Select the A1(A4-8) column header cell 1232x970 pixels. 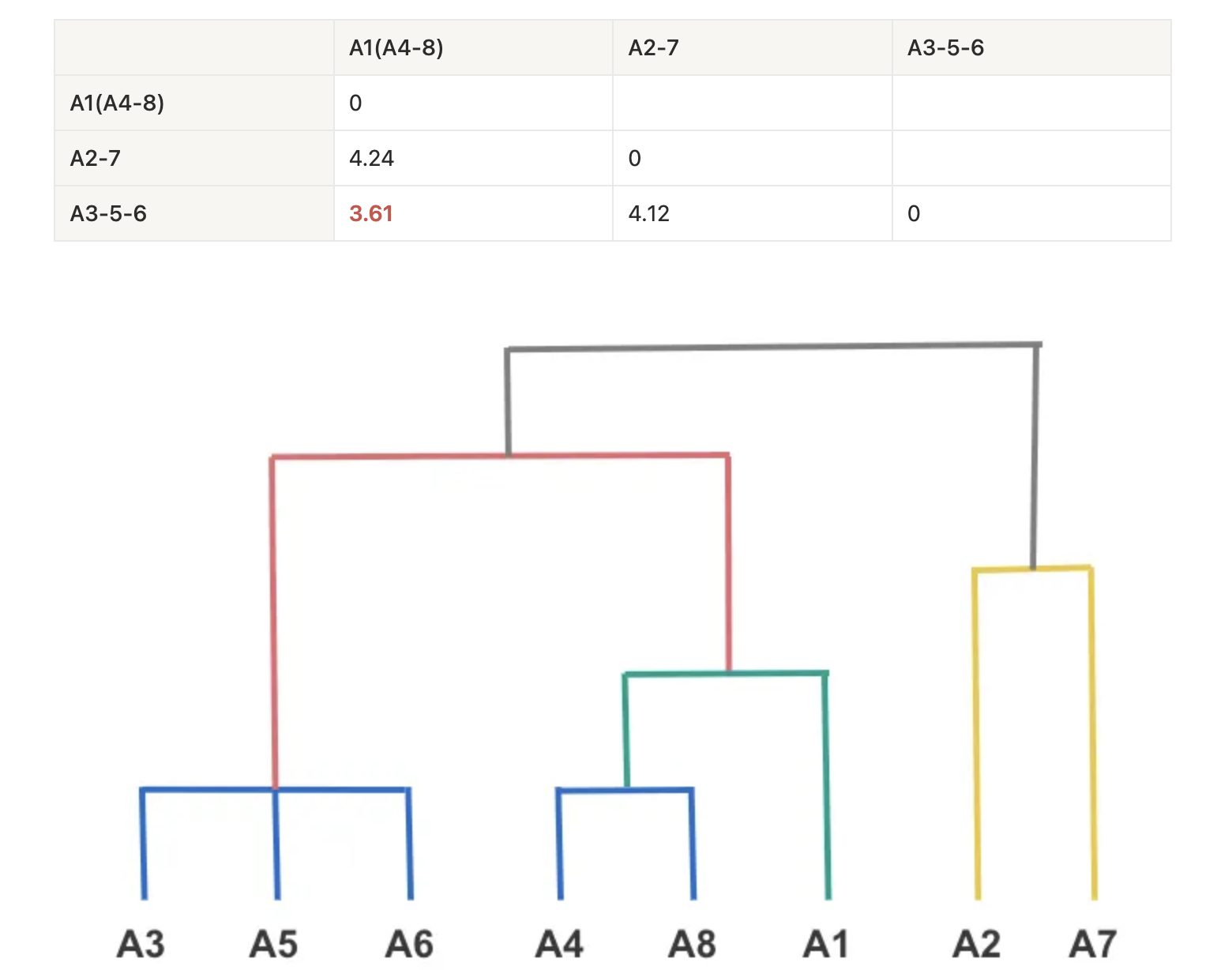(396, 48)
